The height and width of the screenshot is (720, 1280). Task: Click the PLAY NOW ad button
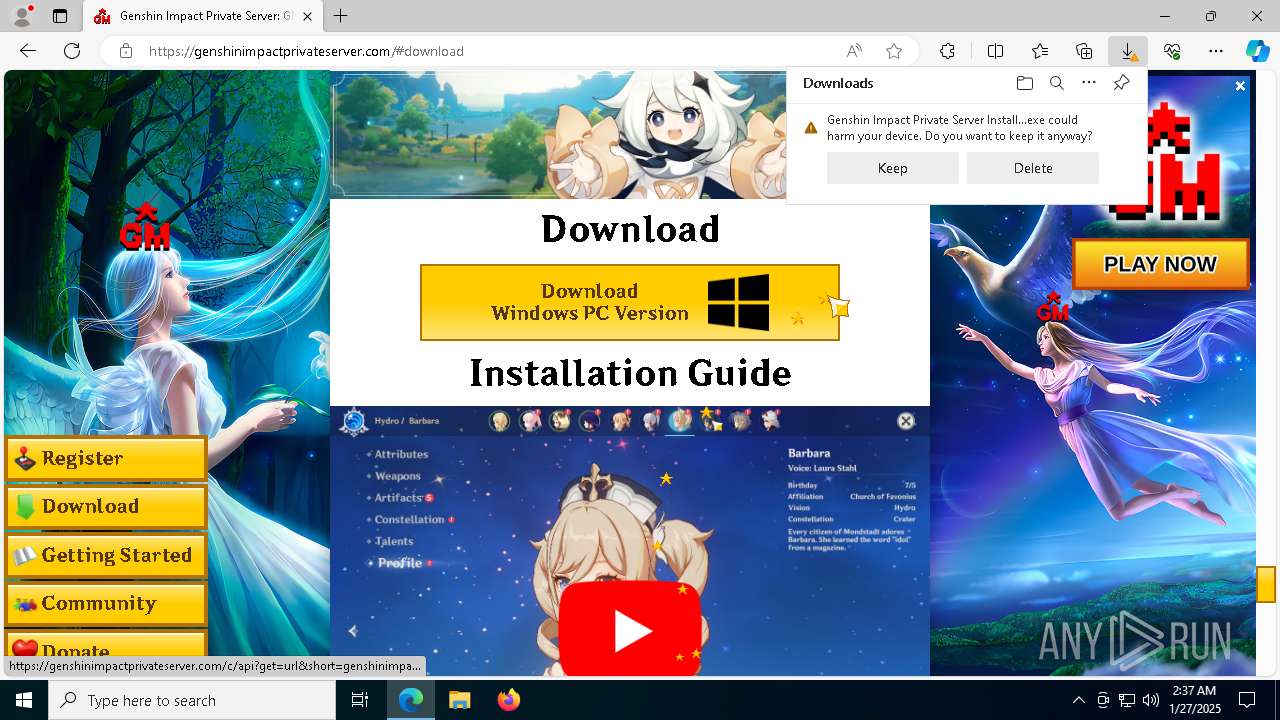coord(1160,264)
